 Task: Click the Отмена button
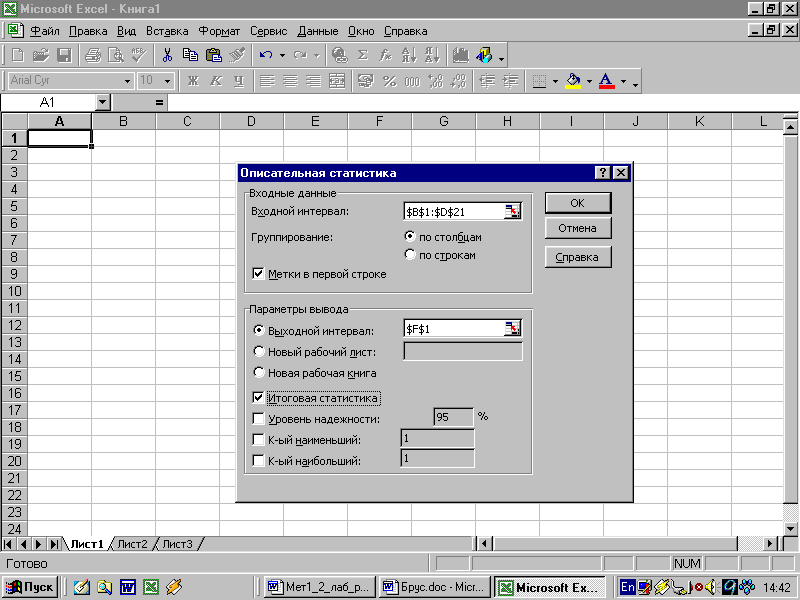[x=578, y=228]
